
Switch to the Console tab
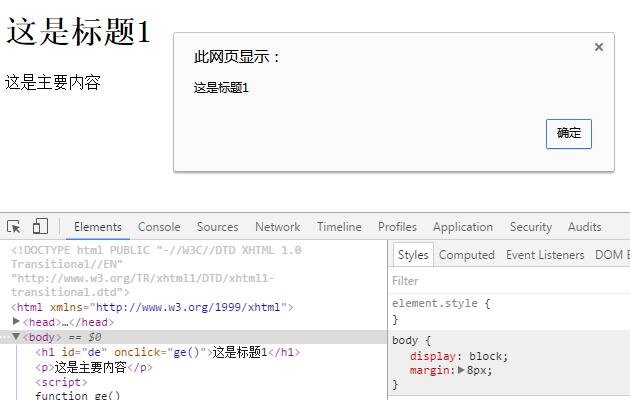pos(159,227)
